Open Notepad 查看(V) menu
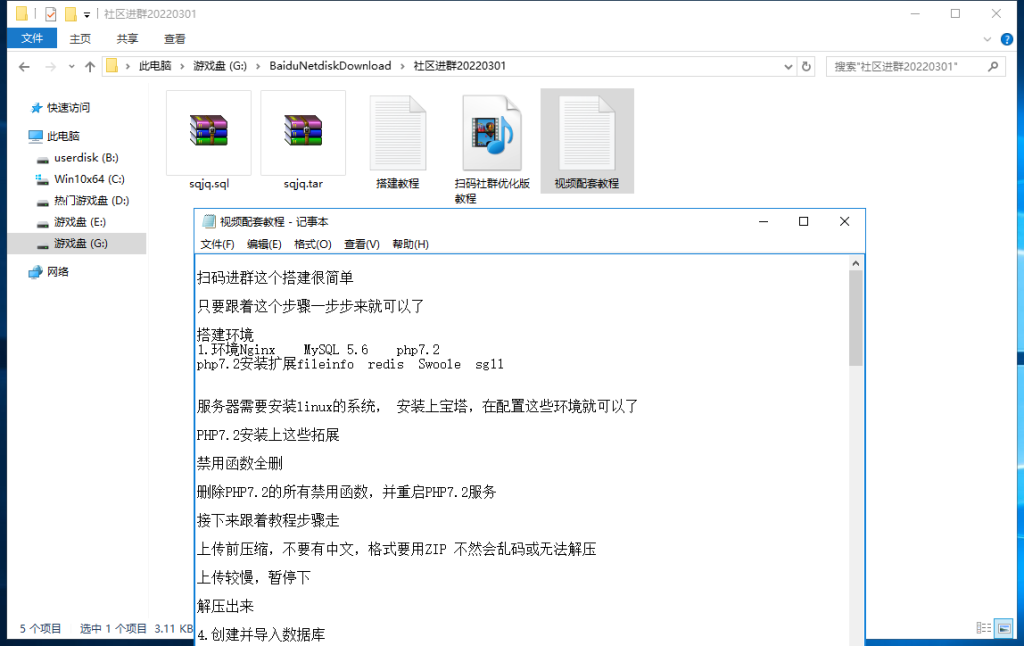This screenshot has height=646, width=1024. (x=362, y=244)
